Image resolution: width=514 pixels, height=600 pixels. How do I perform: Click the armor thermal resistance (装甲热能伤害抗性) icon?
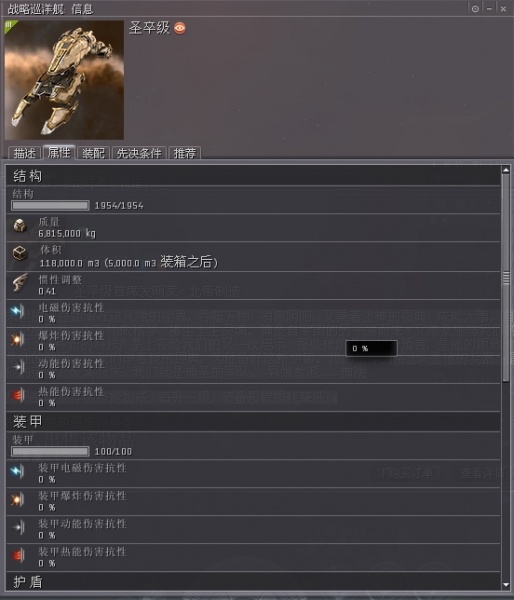point(18,555)
